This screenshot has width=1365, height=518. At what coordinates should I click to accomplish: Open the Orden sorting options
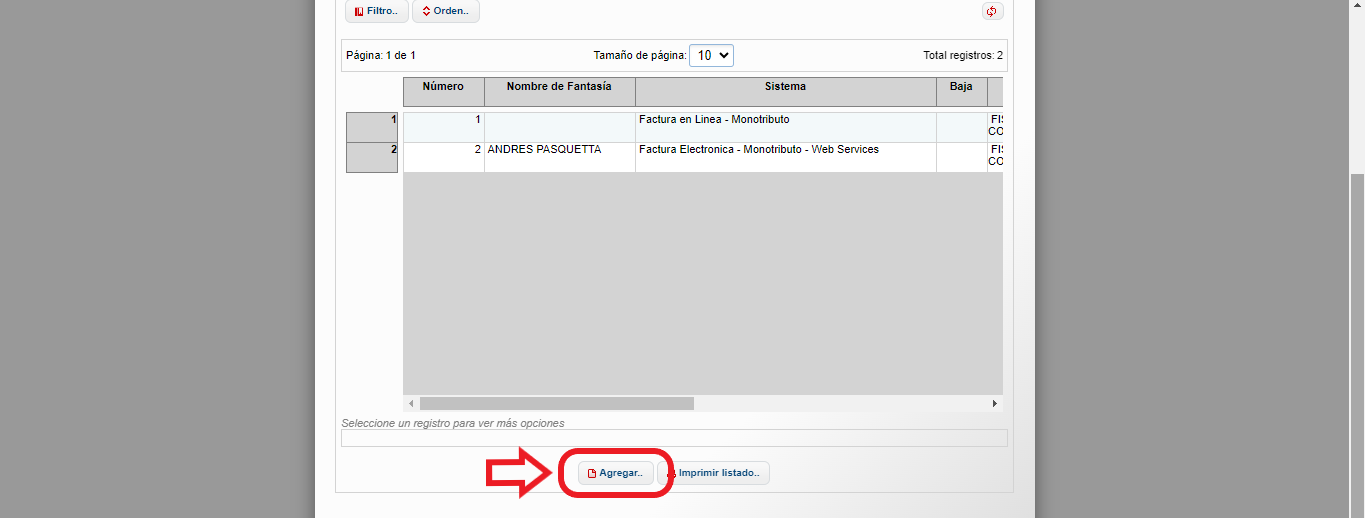pos(445,12)
